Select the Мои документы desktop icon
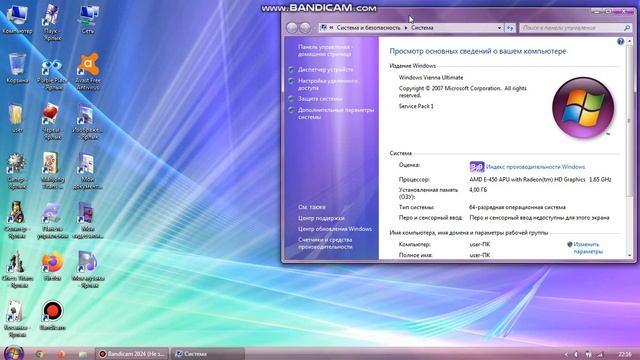This screenshot has height=360, width=640. coord(87,171)
